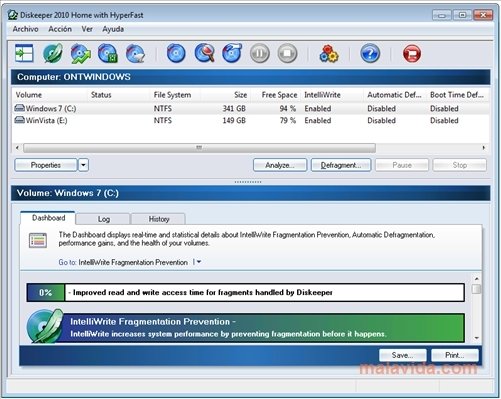The image size is (501, 399).
Task: Sort by the IntelliWrite column header
Action: click(332, 95)
